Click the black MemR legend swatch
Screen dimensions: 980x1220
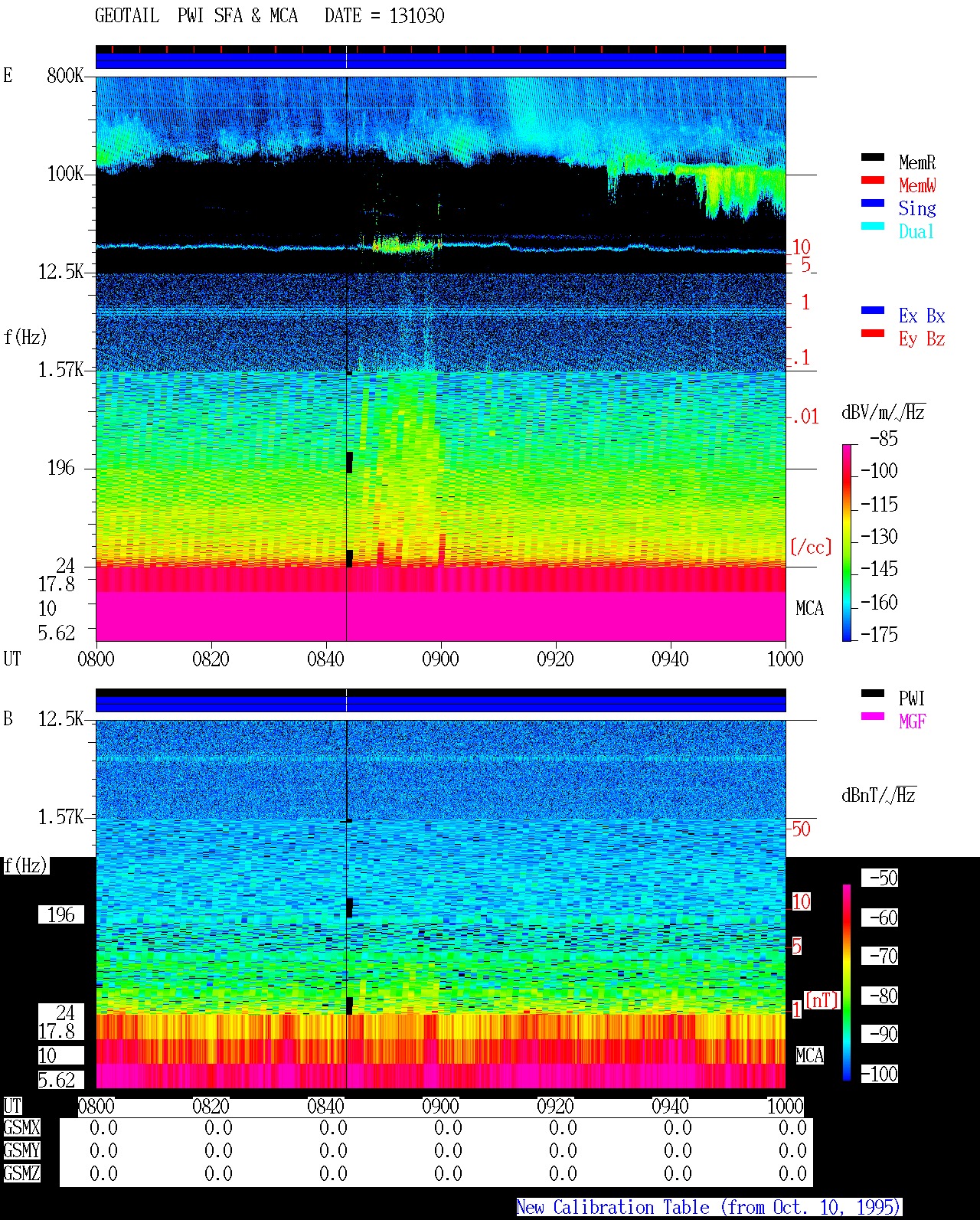coord(873,158)
